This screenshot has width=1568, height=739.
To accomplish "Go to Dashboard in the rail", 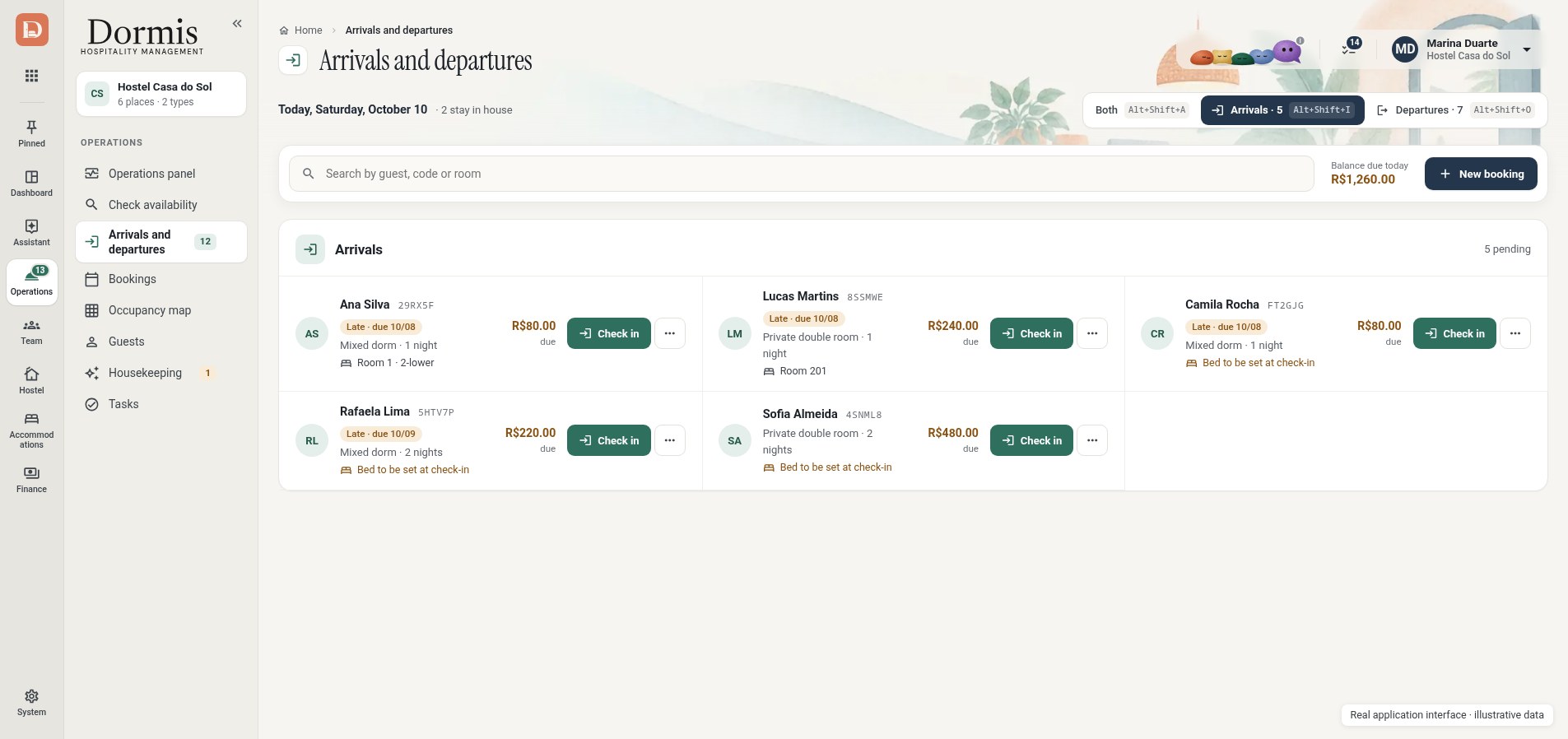I will click(x=31, y=183).
